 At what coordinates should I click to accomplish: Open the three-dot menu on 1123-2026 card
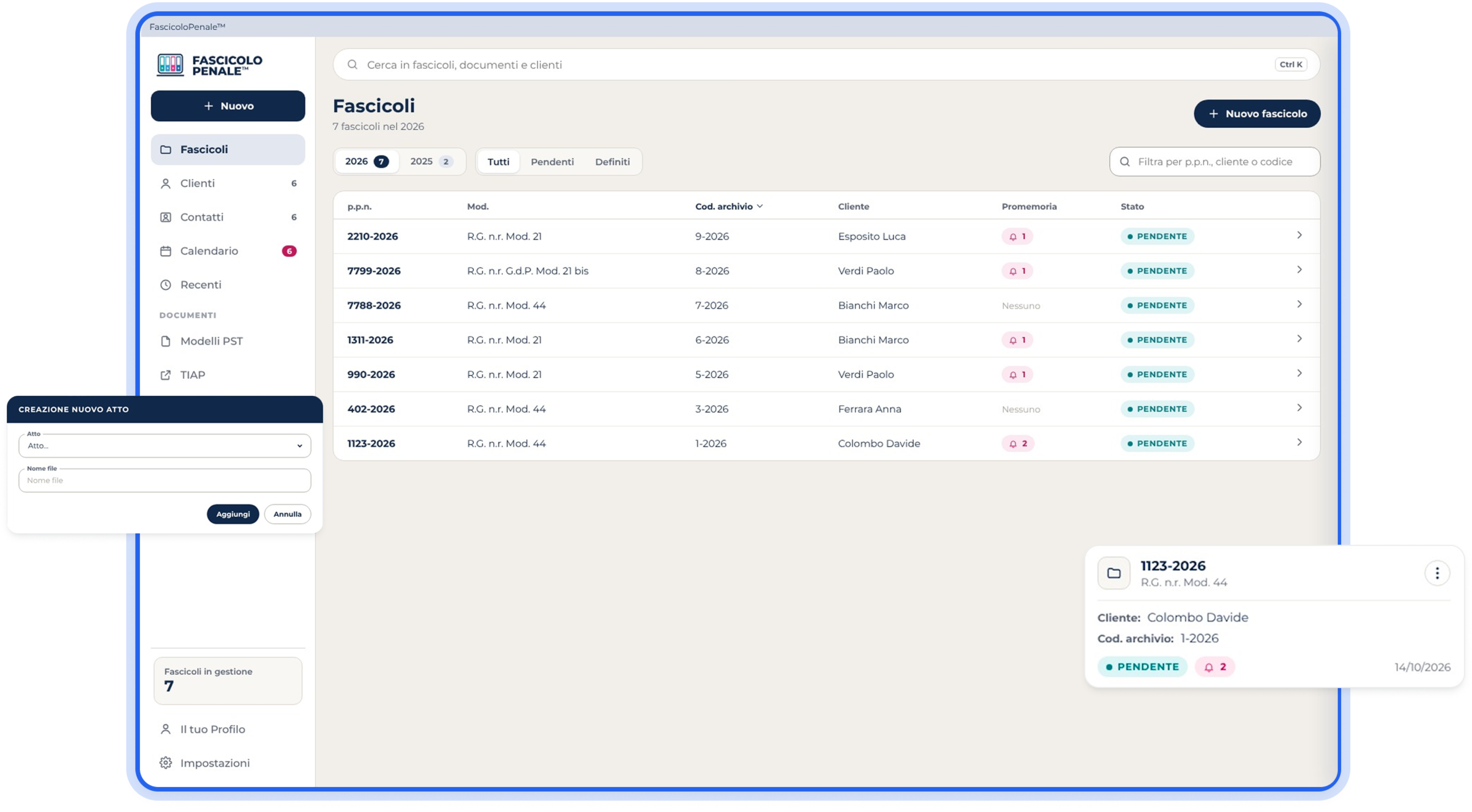click(1437, 573)
